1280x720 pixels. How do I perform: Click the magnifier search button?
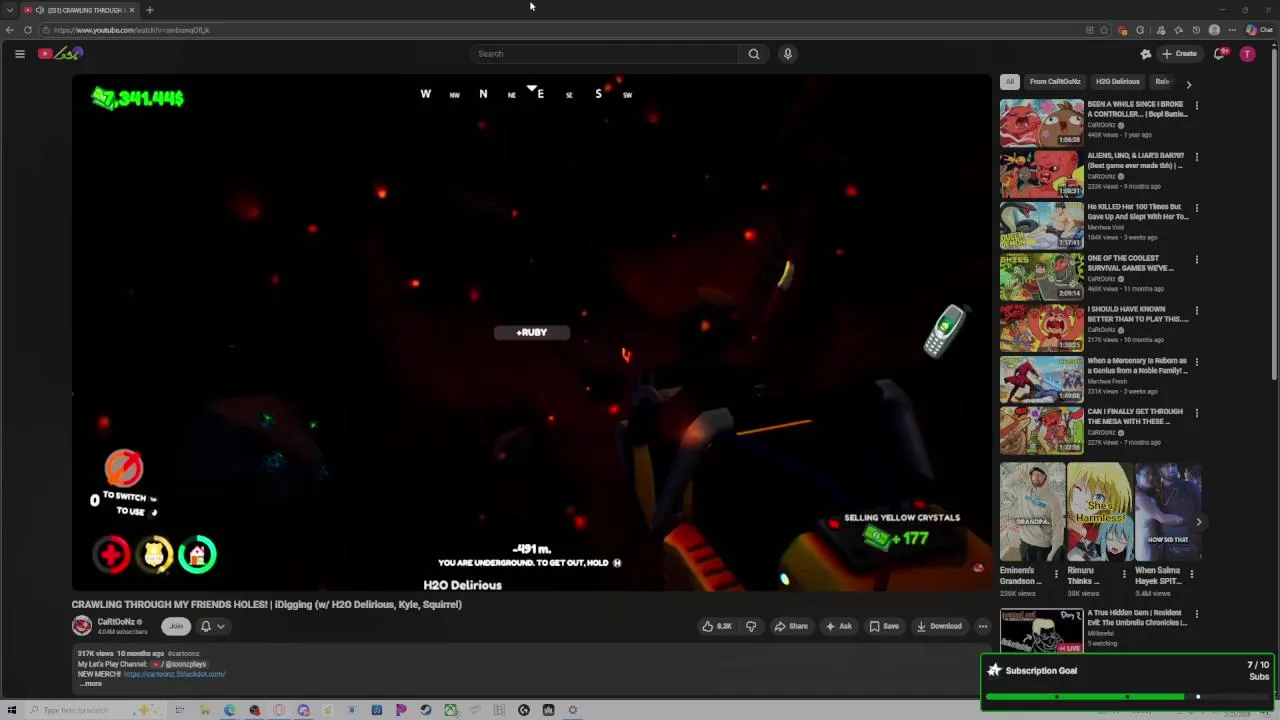(754, 54)
